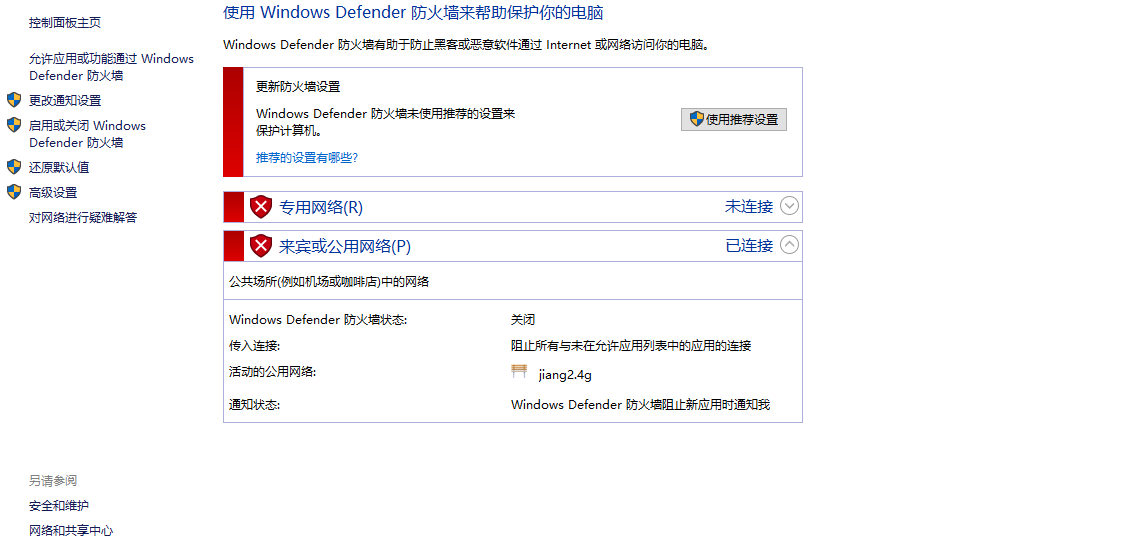Click 阻止所有与未在允许应用列表中的应用的连接 text
Image resolution: width=1123 pixels, height=559 pixels.
tap(631, 346)
